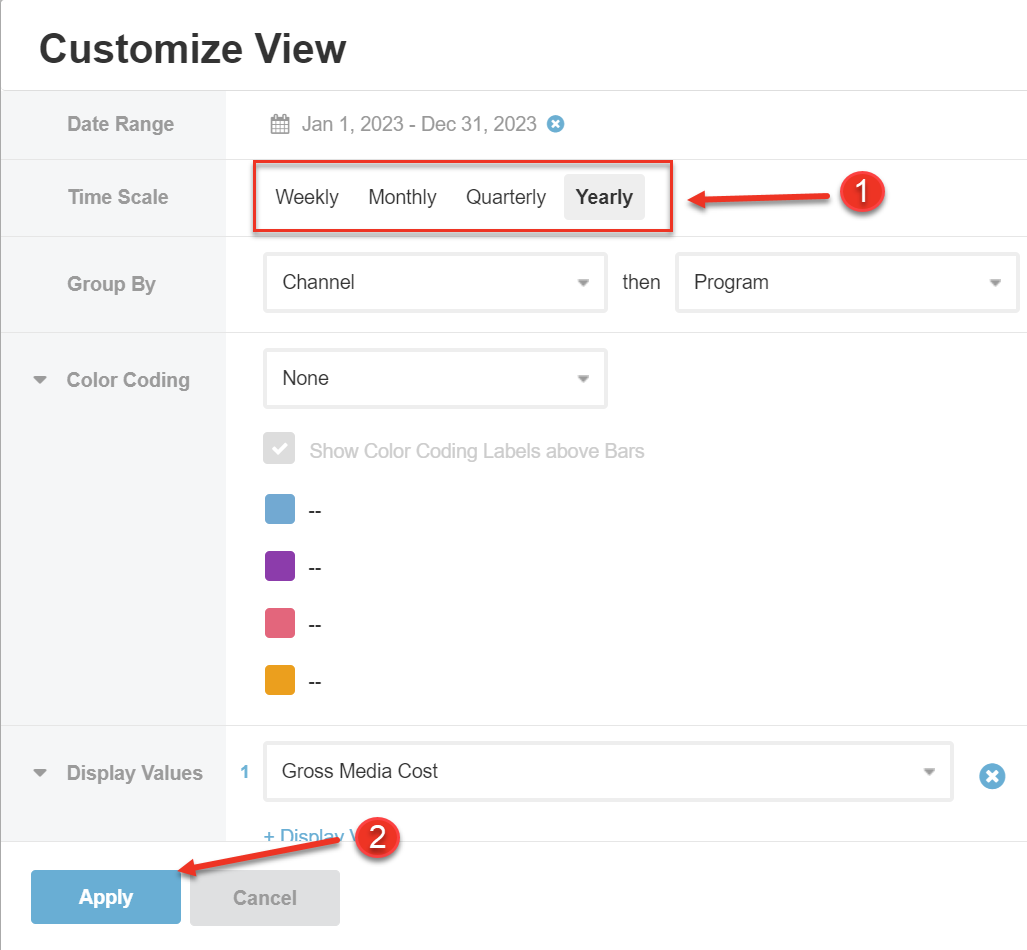Viewport: 1027px width, 950px height.
Task: Collapse the Color Coding section
Action: pyautogui.click(x=38, y=380)
